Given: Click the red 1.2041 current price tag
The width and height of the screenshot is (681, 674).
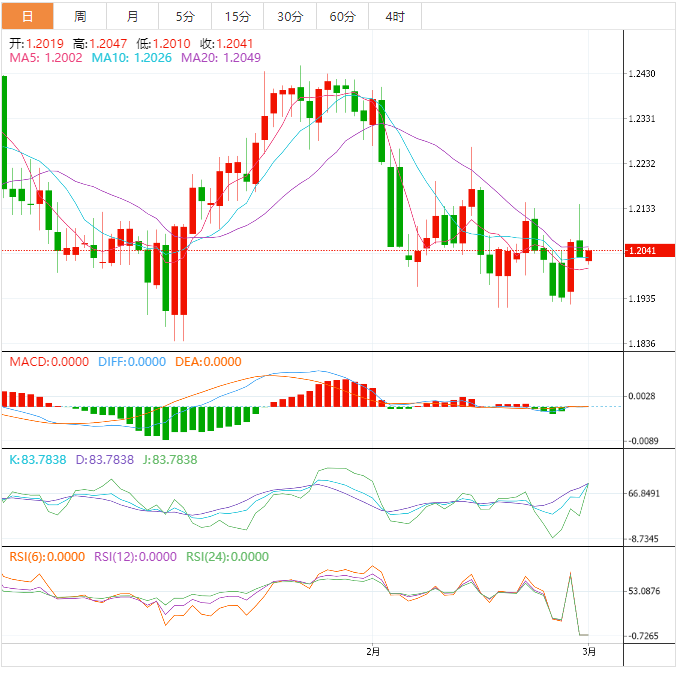Looking at the screenshot, I should tap(650, 251).
